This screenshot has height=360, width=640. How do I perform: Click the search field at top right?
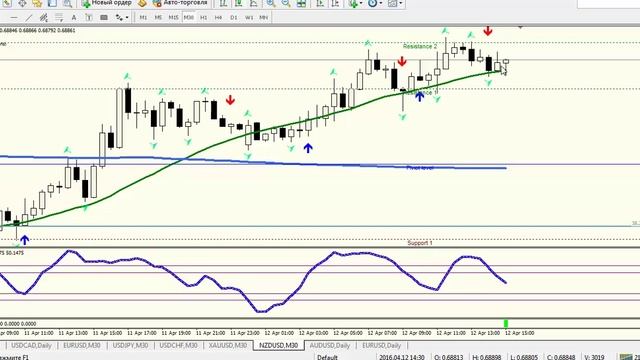pyautogui.click(x=608, y=3)
